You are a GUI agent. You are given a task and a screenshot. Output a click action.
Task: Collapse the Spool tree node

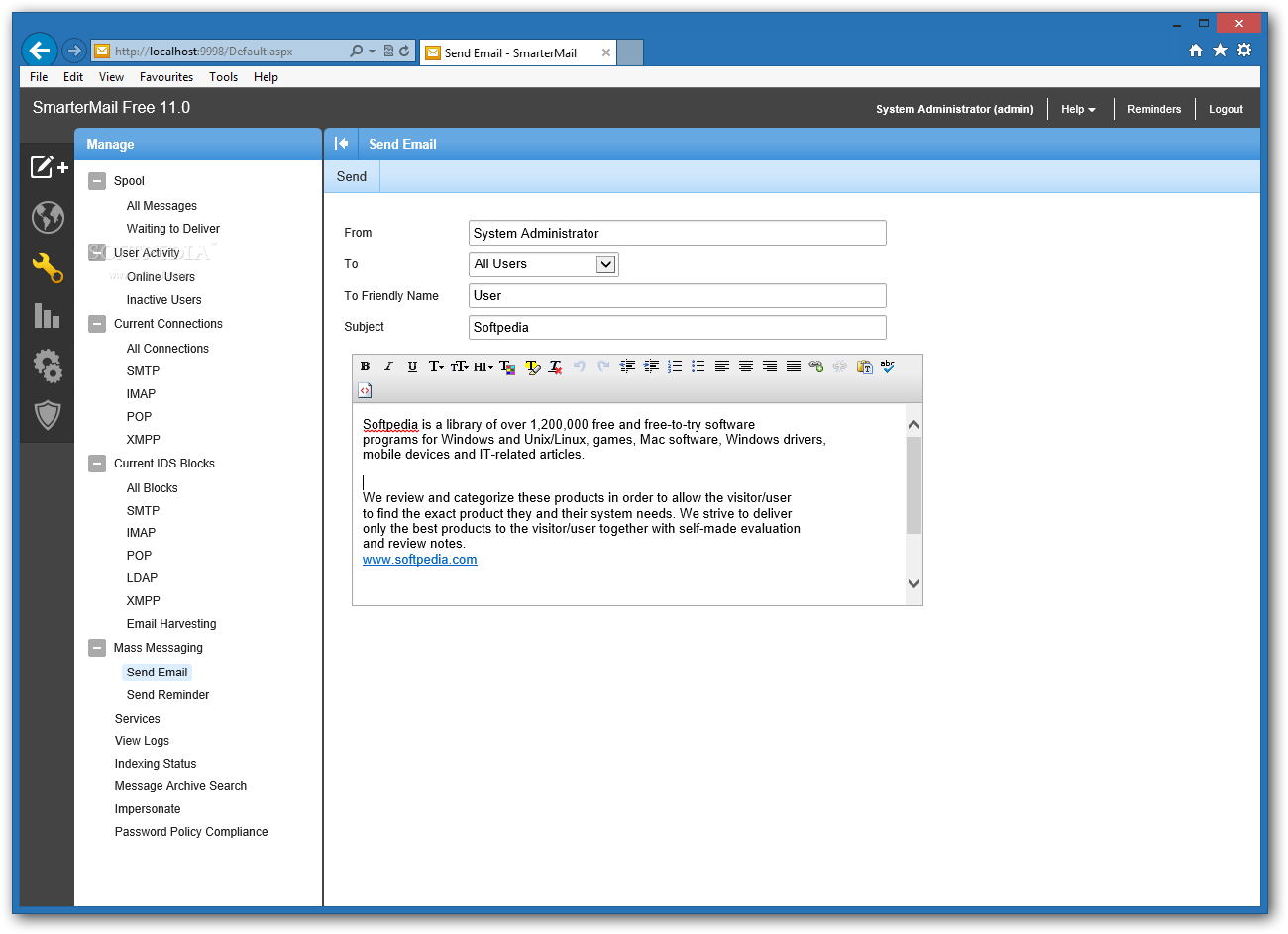click(x=97, y=181)
